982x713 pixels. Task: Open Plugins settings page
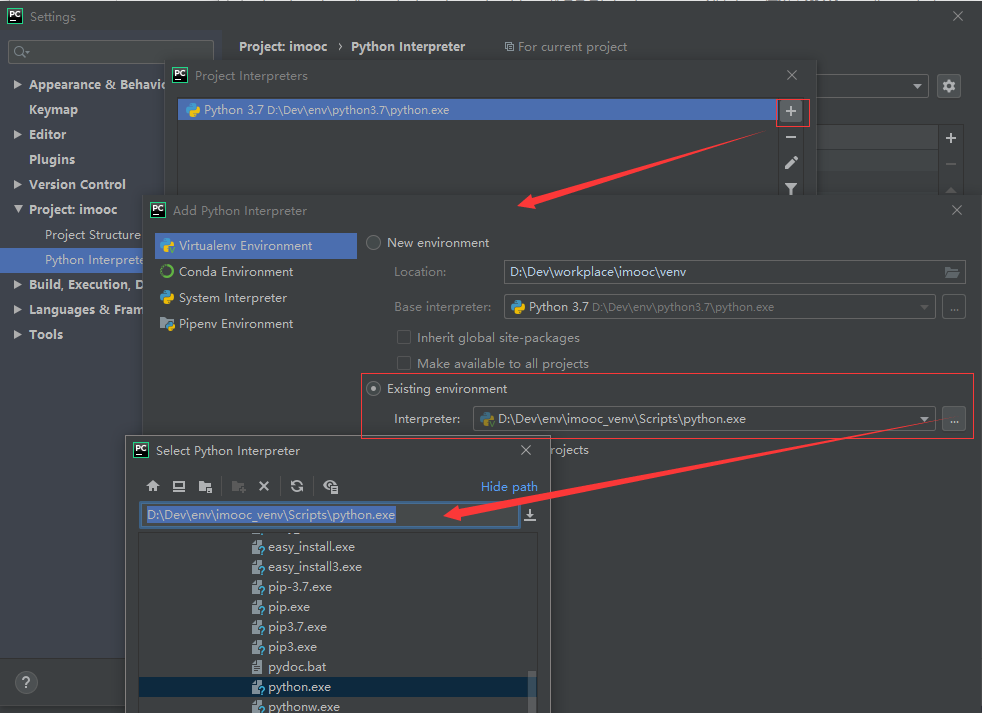pyautogui.click(x=52, y=159)
